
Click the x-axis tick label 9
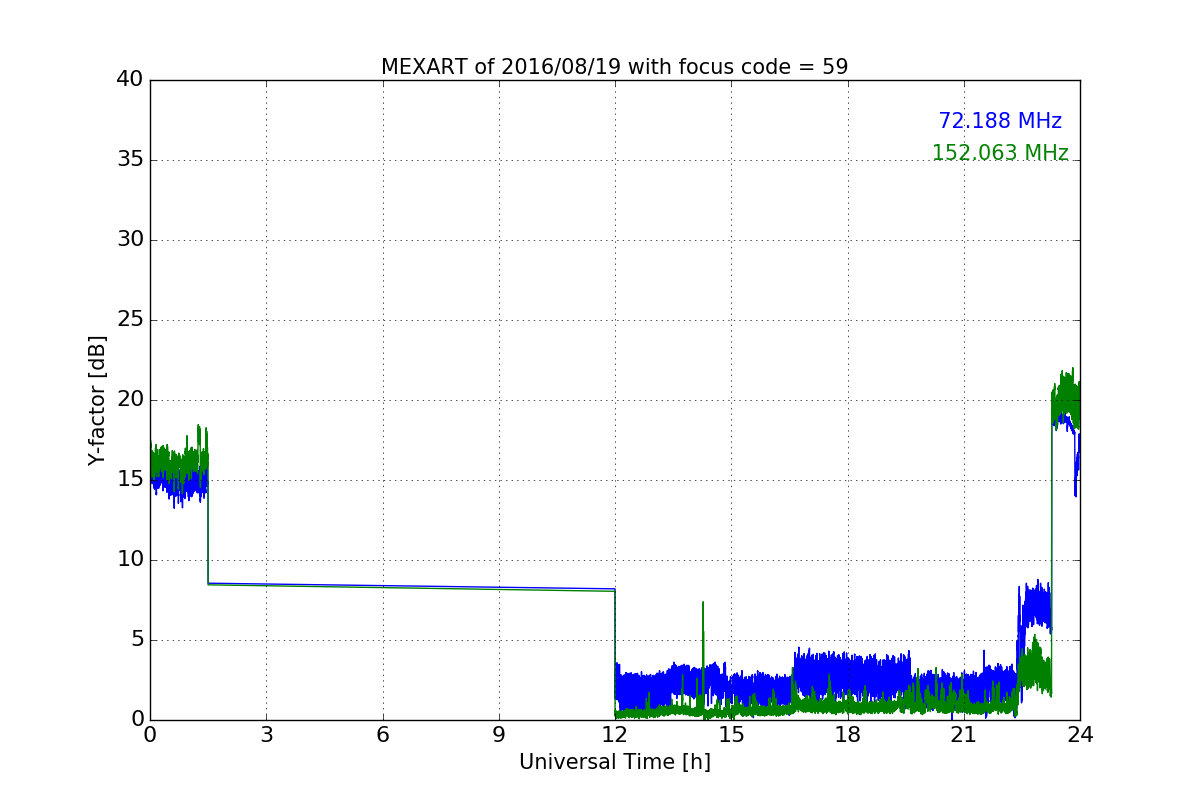[x=499, y=735]
